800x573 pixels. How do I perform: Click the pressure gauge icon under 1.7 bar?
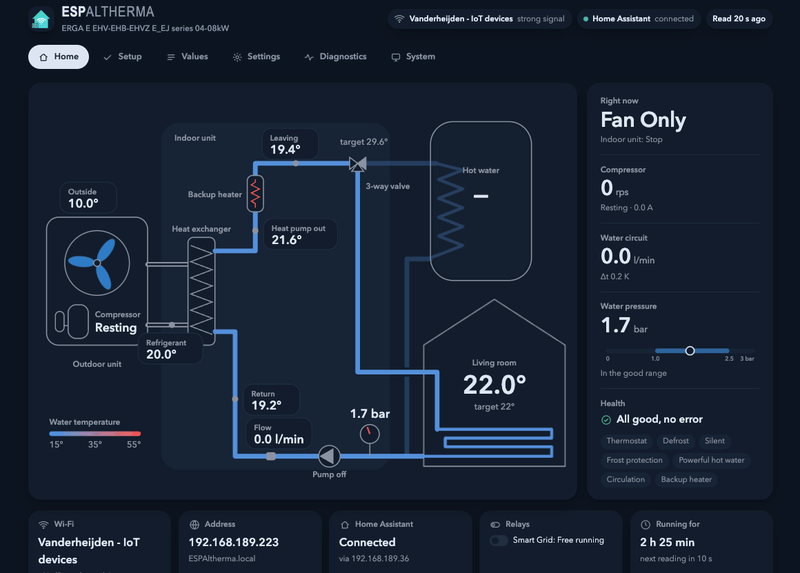370,434
